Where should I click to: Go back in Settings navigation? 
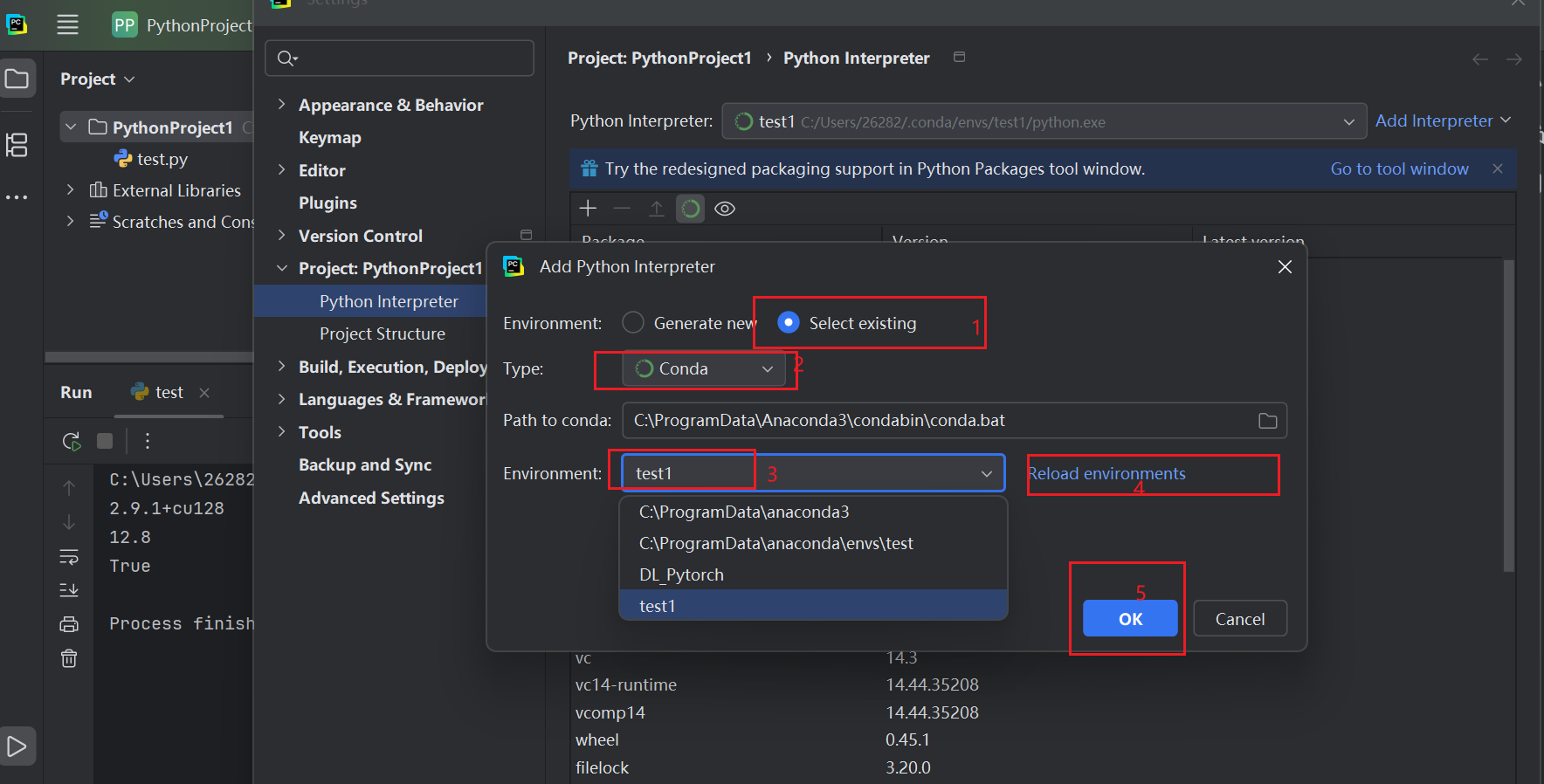(x=1480, y=58)
